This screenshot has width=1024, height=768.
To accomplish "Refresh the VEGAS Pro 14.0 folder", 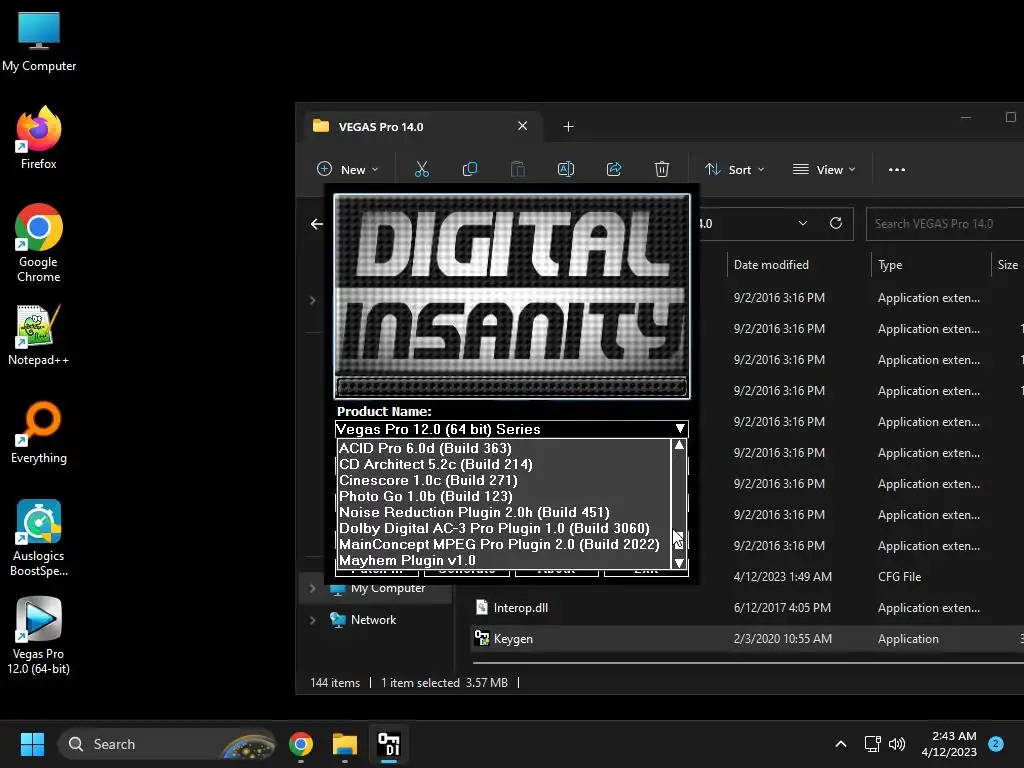I will point(835,223).
